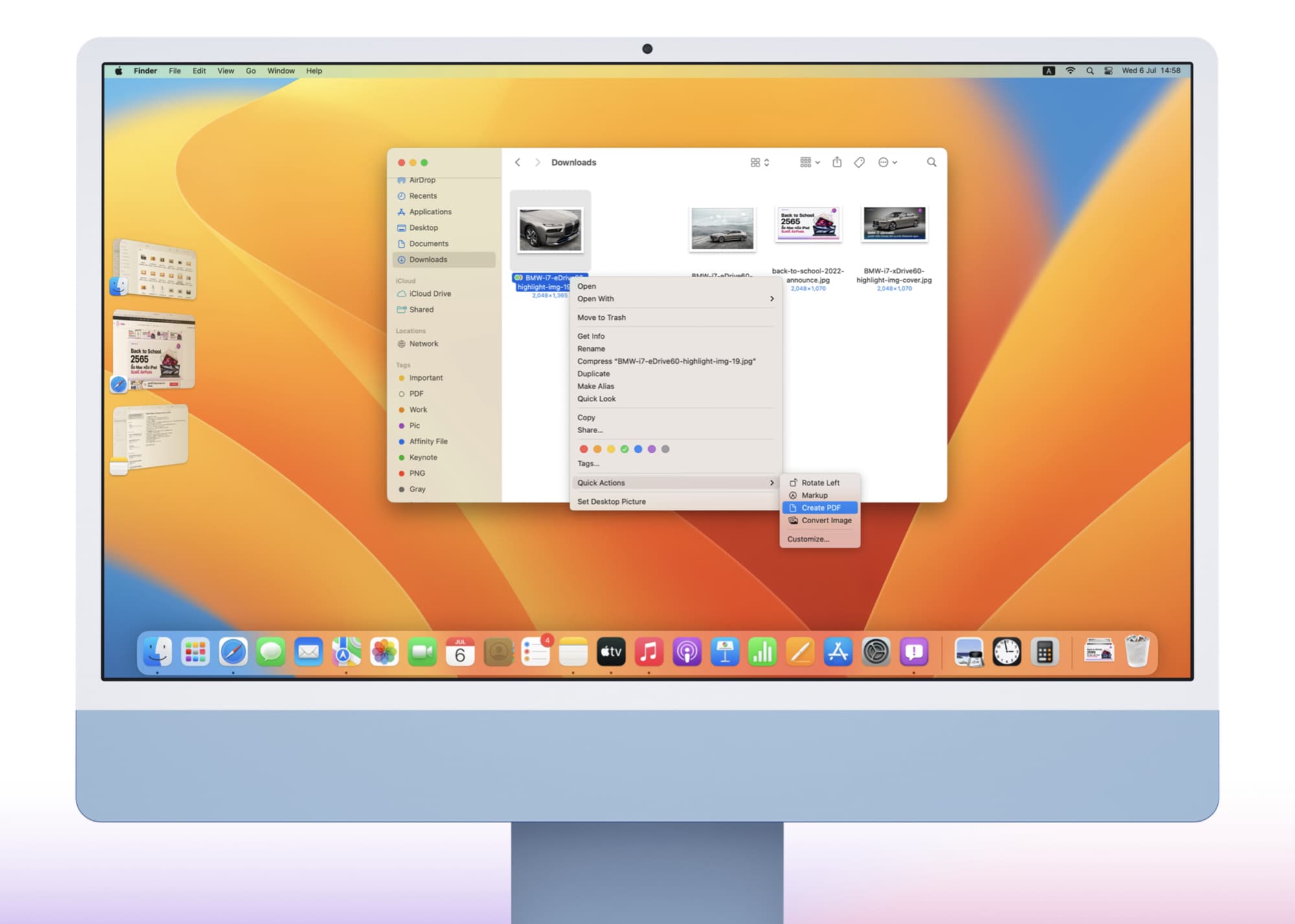Choose Markup from Quick Actions submenu
This screenshot has width=1295, height=924.
coord(814,495)
